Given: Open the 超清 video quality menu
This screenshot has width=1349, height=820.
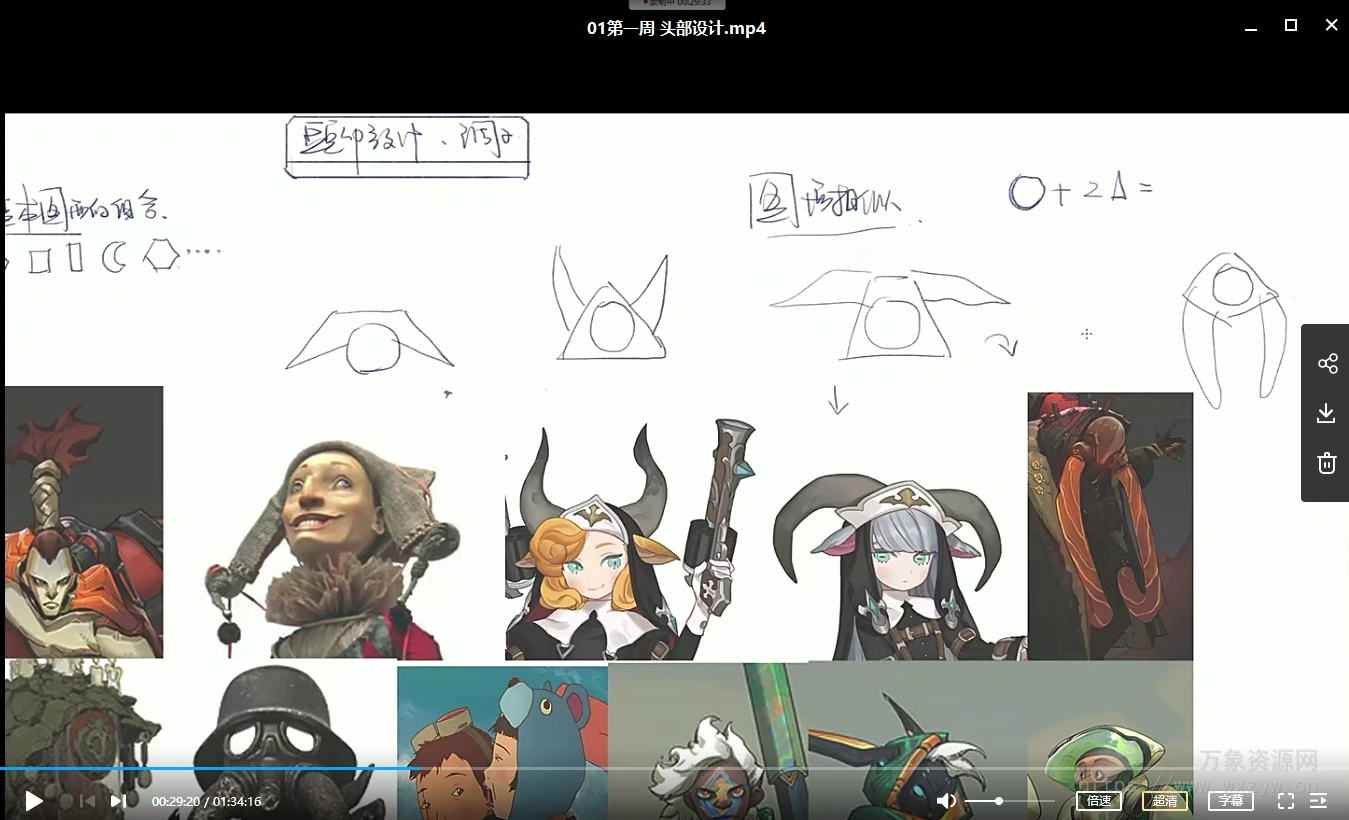Looking at the screenshot, I should point(1164,801).
